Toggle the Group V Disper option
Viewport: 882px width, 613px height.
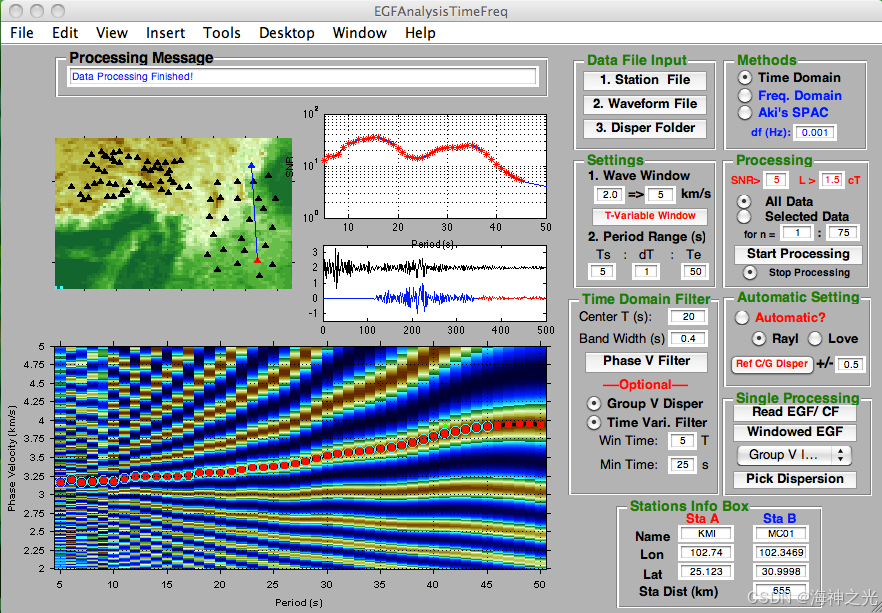click(593, 403)
